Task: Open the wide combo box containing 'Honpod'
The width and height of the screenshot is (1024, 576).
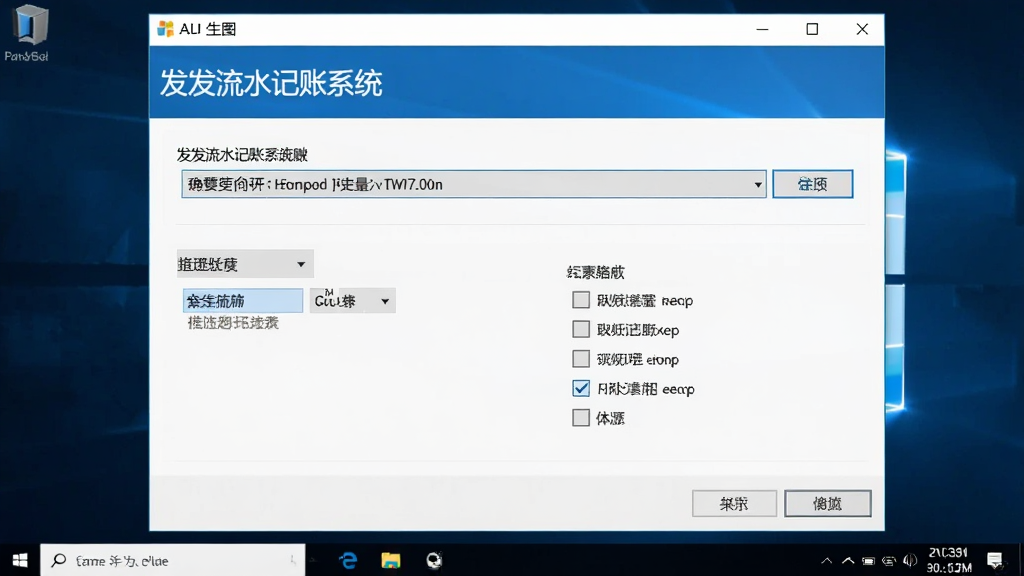Action: (x=473, y=184)
